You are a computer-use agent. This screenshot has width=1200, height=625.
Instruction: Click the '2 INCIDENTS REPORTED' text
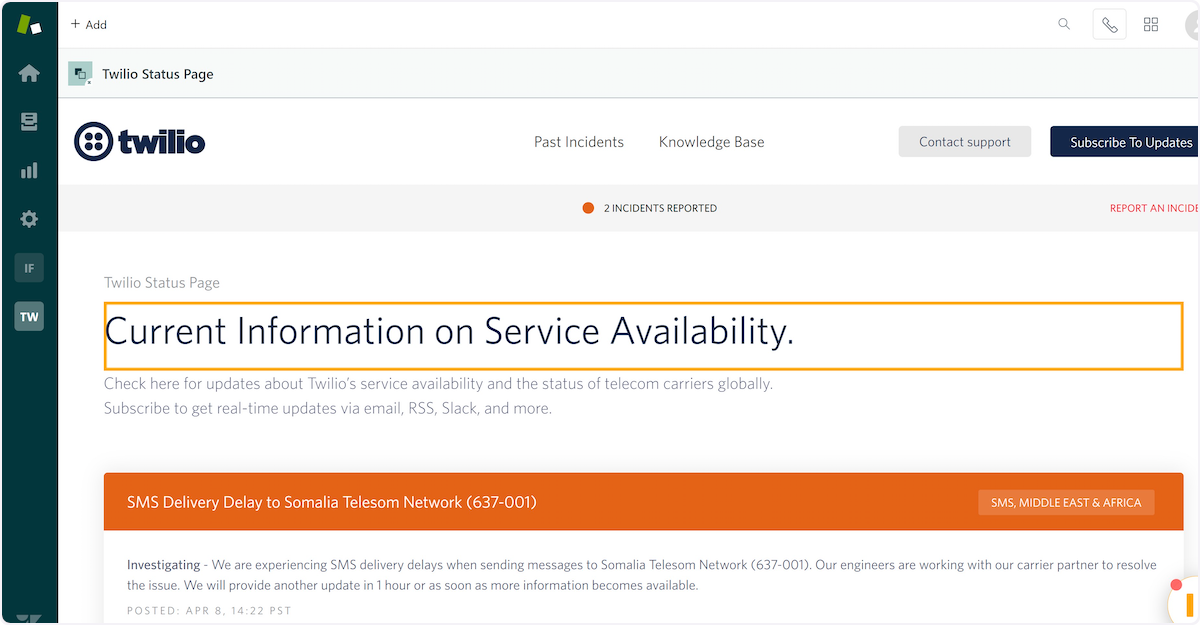pyautogui.click(x=660, y=208)
